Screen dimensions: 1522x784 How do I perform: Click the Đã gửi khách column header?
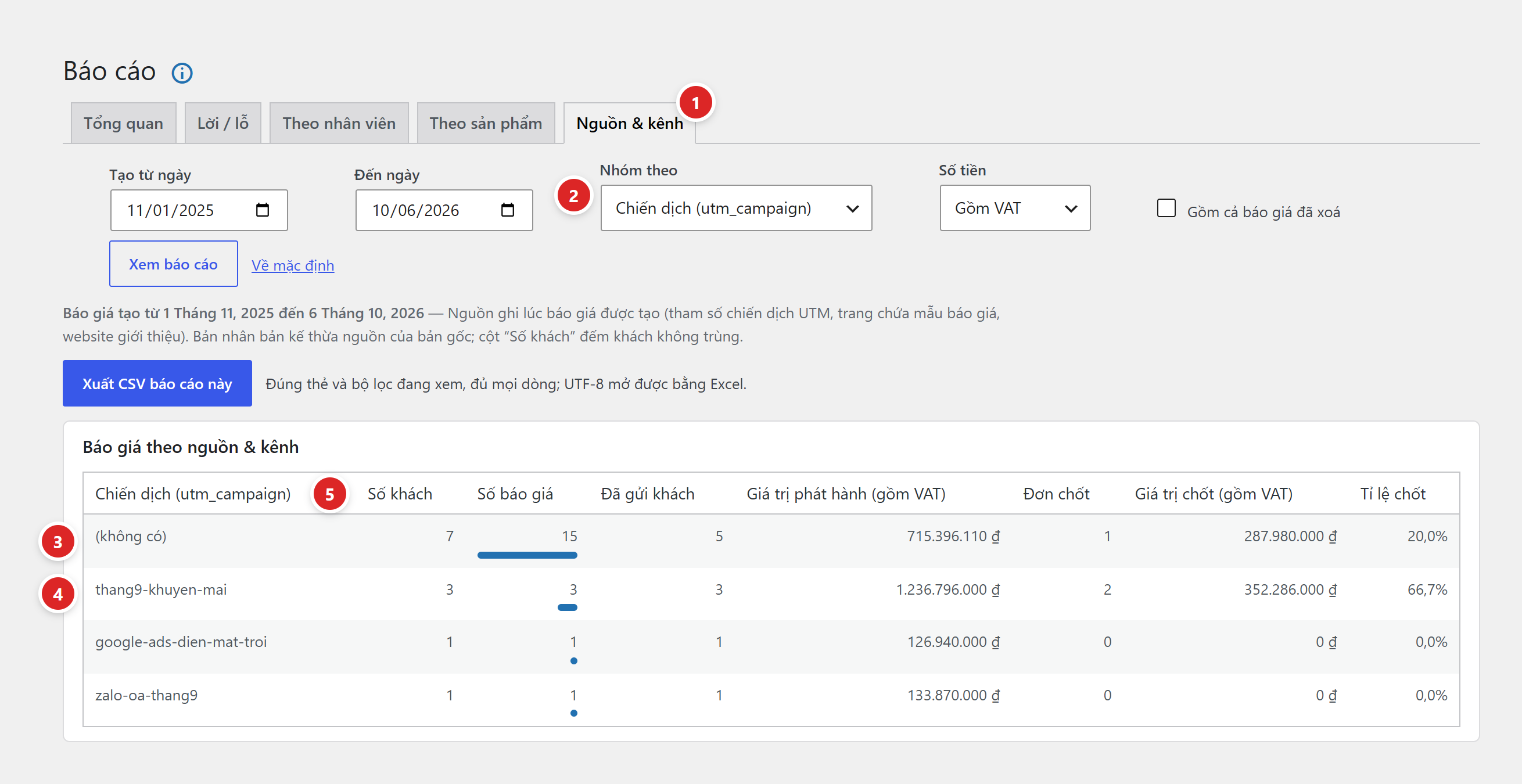point(647,493)
